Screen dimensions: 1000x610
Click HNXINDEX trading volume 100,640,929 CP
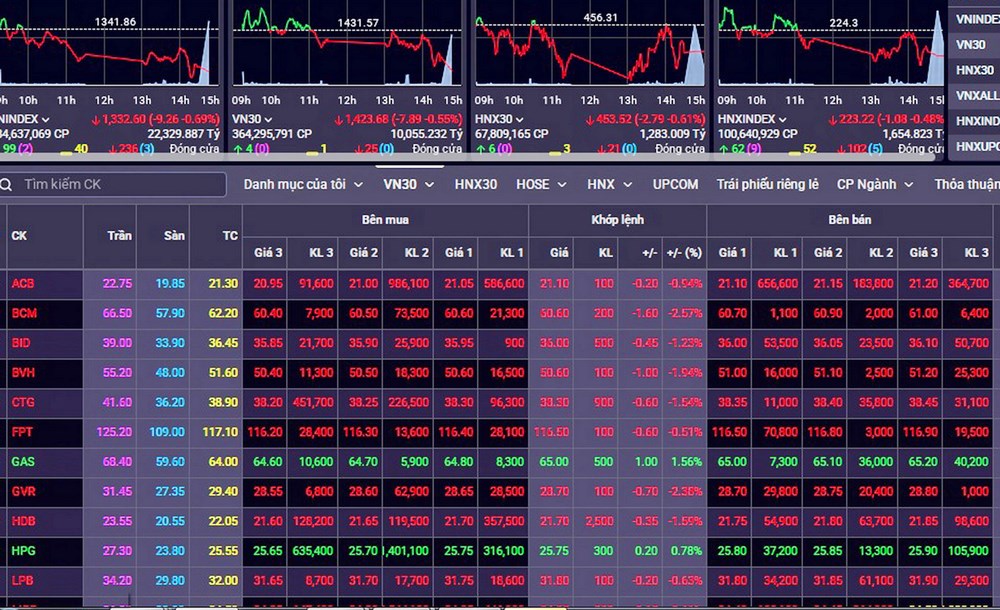(758, 134)
